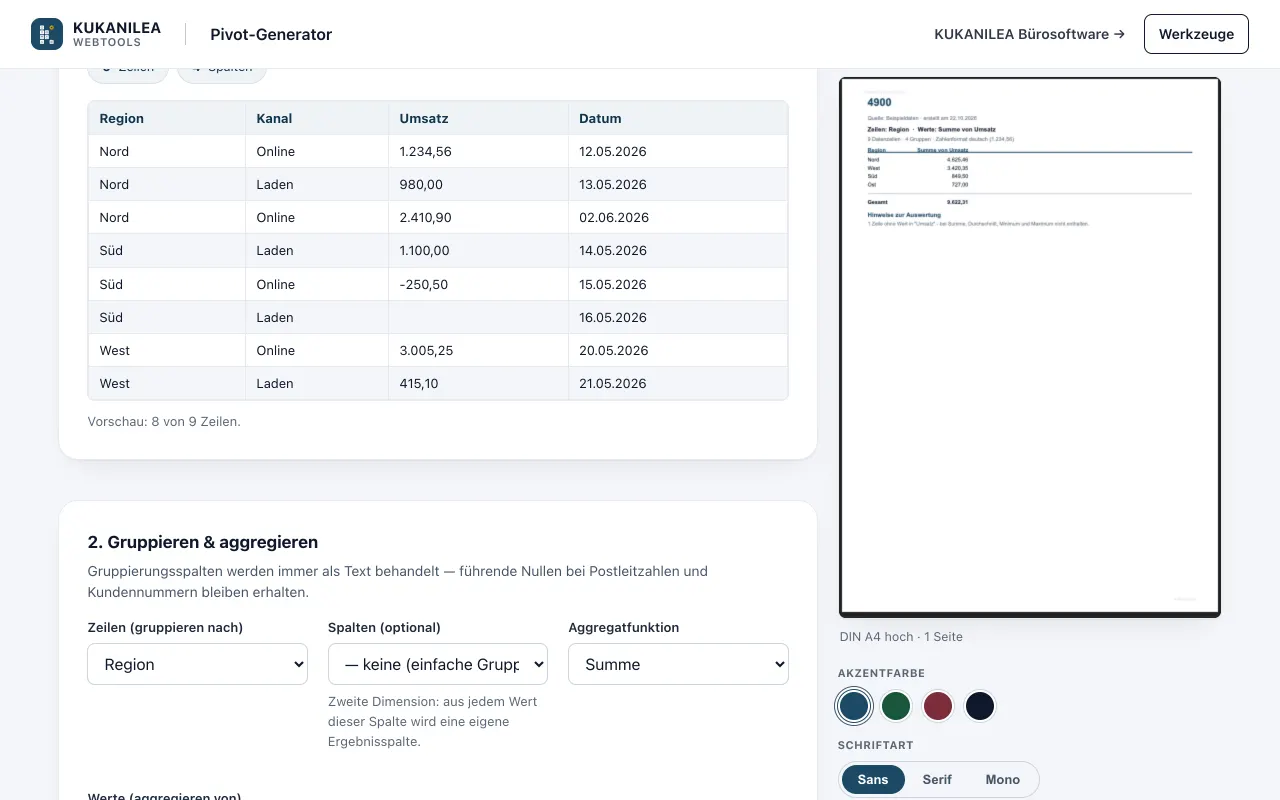Click the '2. Gruppieren & aggregieren' heading
Screen dimensions: 1280x800
203,542
